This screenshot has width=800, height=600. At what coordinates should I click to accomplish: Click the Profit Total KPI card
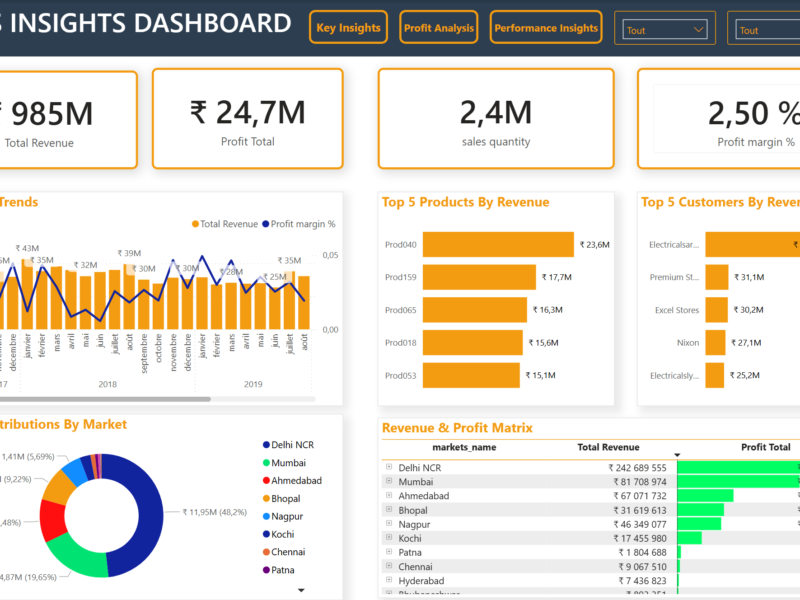(x=247, y=119)
